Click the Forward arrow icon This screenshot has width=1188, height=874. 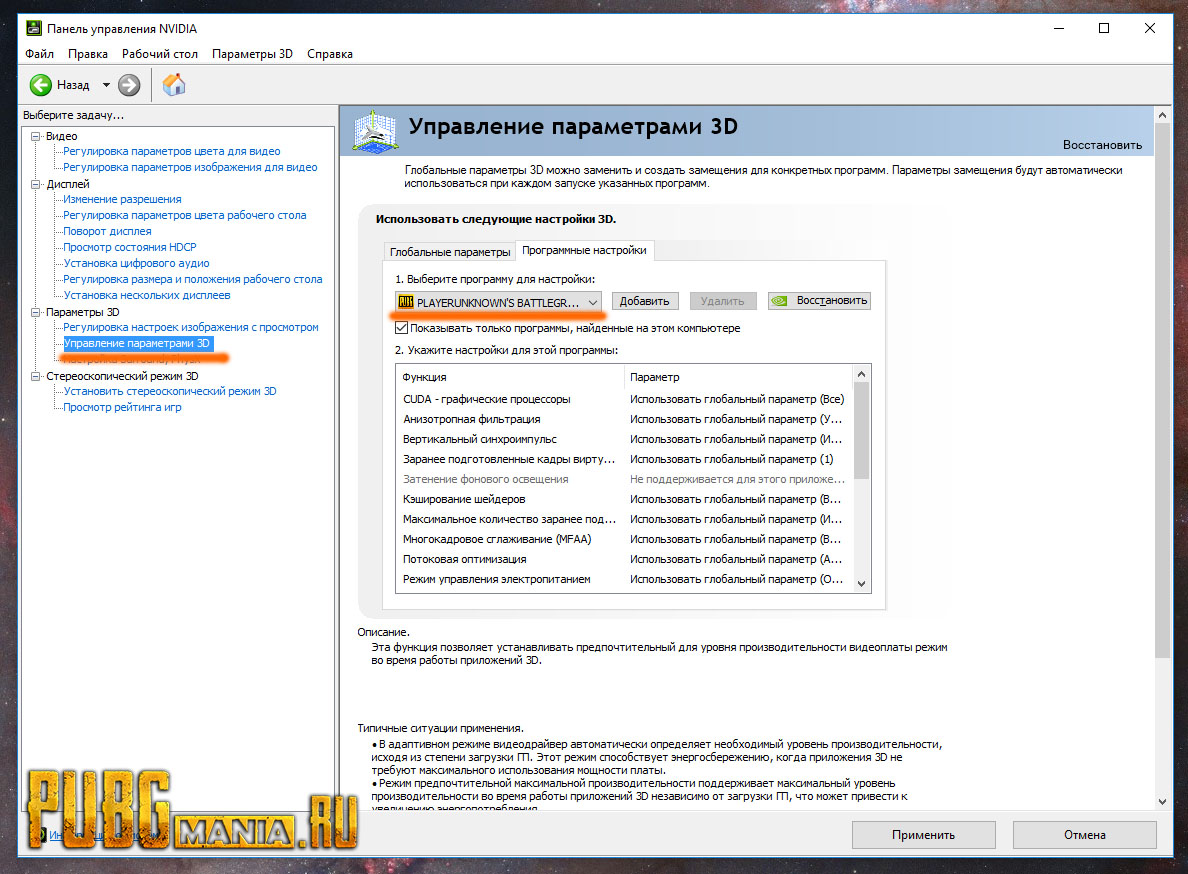[130, 85]
